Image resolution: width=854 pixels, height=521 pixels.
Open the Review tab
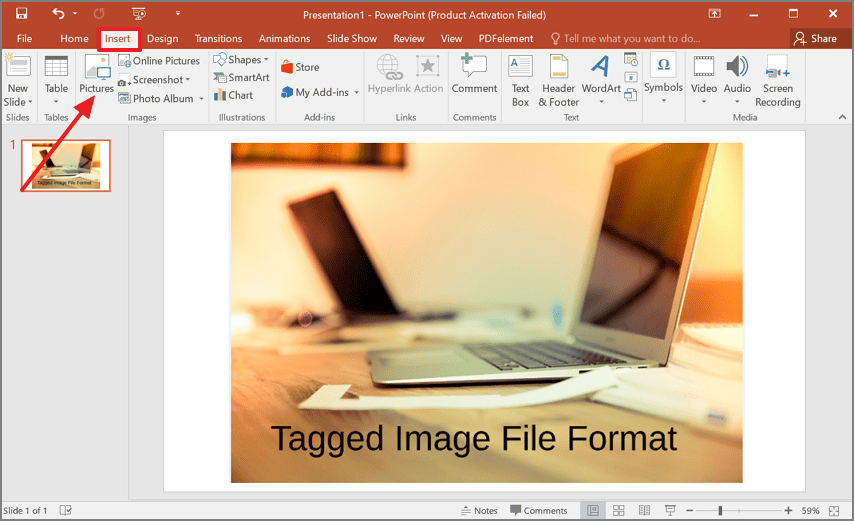click(408, 39)
